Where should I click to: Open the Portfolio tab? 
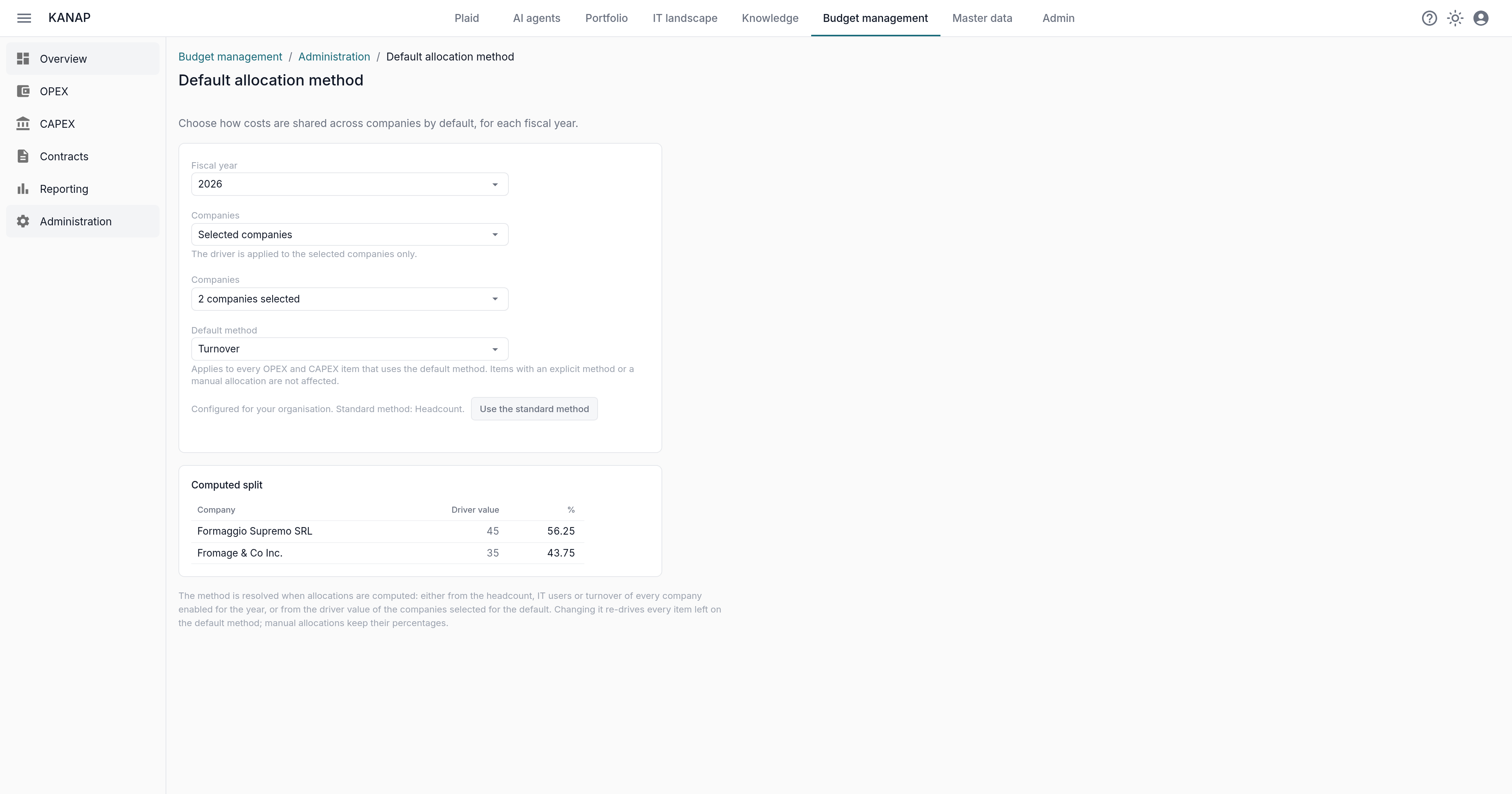click(606, 18)
